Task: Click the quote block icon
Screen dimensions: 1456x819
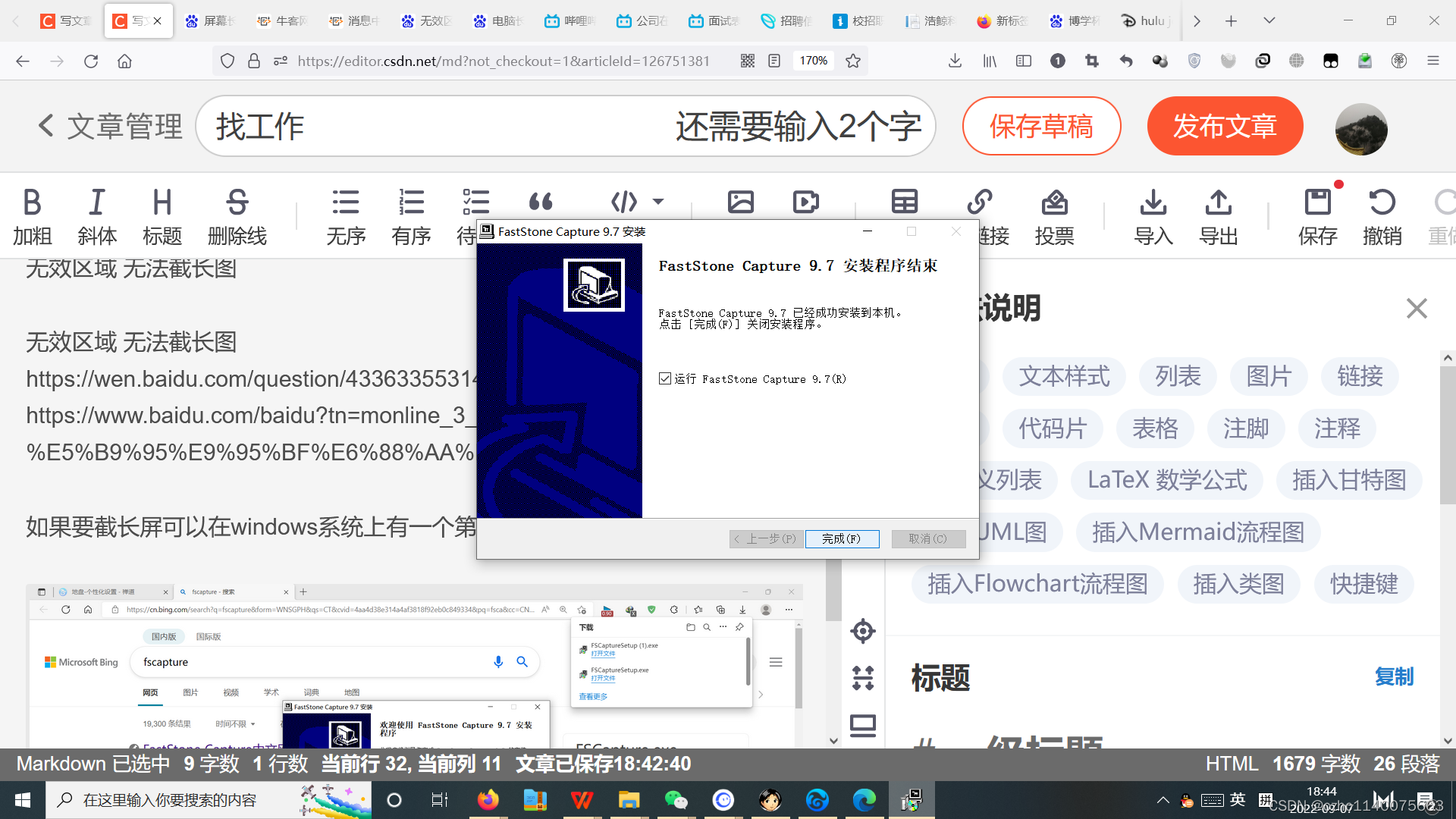Action: click(541, 202)
